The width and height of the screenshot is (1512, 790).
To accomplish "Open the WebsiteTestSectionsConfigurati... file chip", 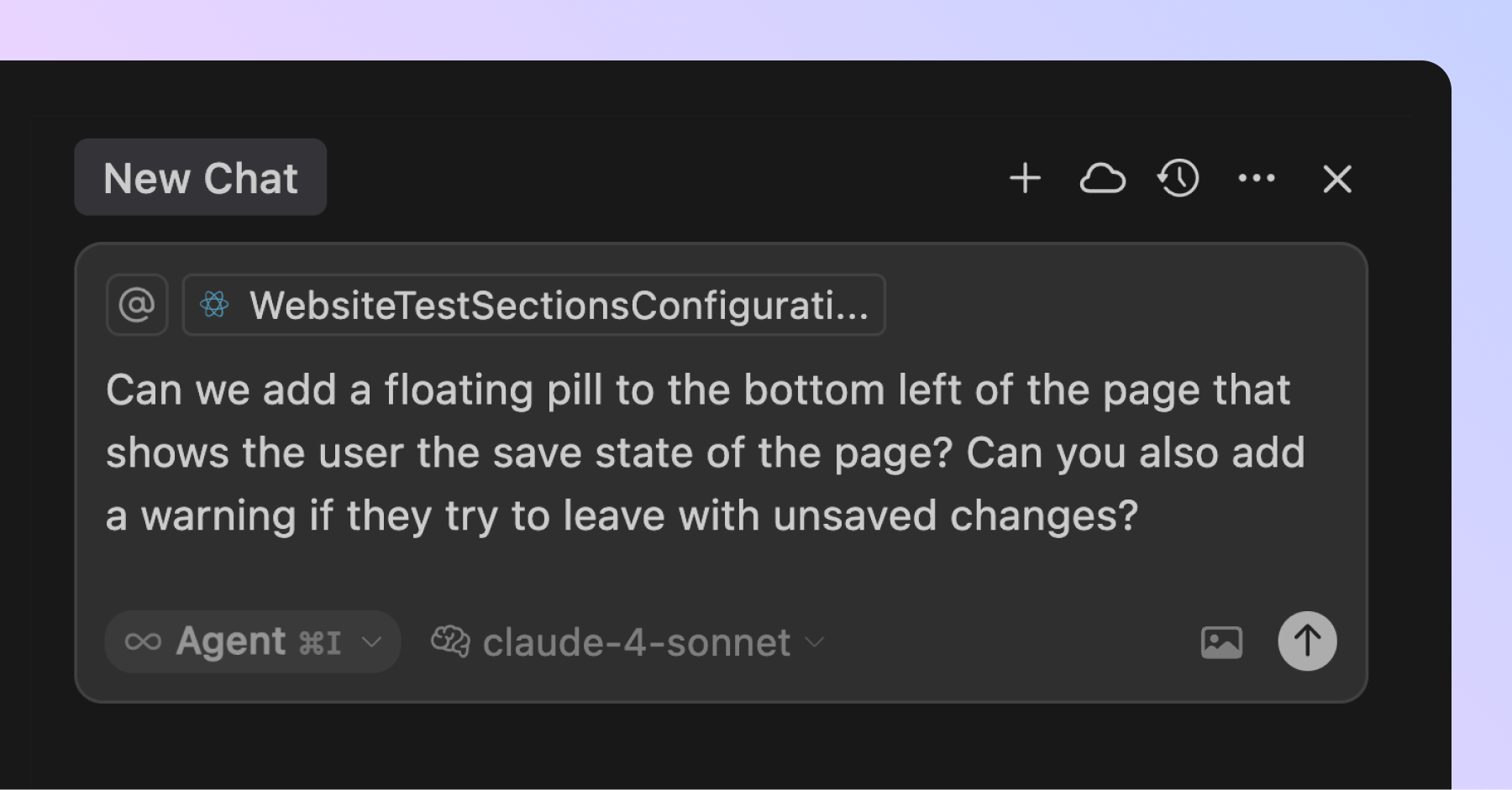I will click(x=558, y=305).
